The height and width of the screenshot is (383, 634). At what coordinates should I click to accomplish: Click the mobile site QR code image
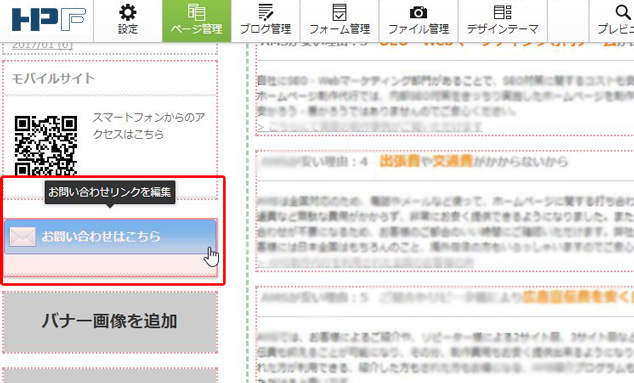46,146
